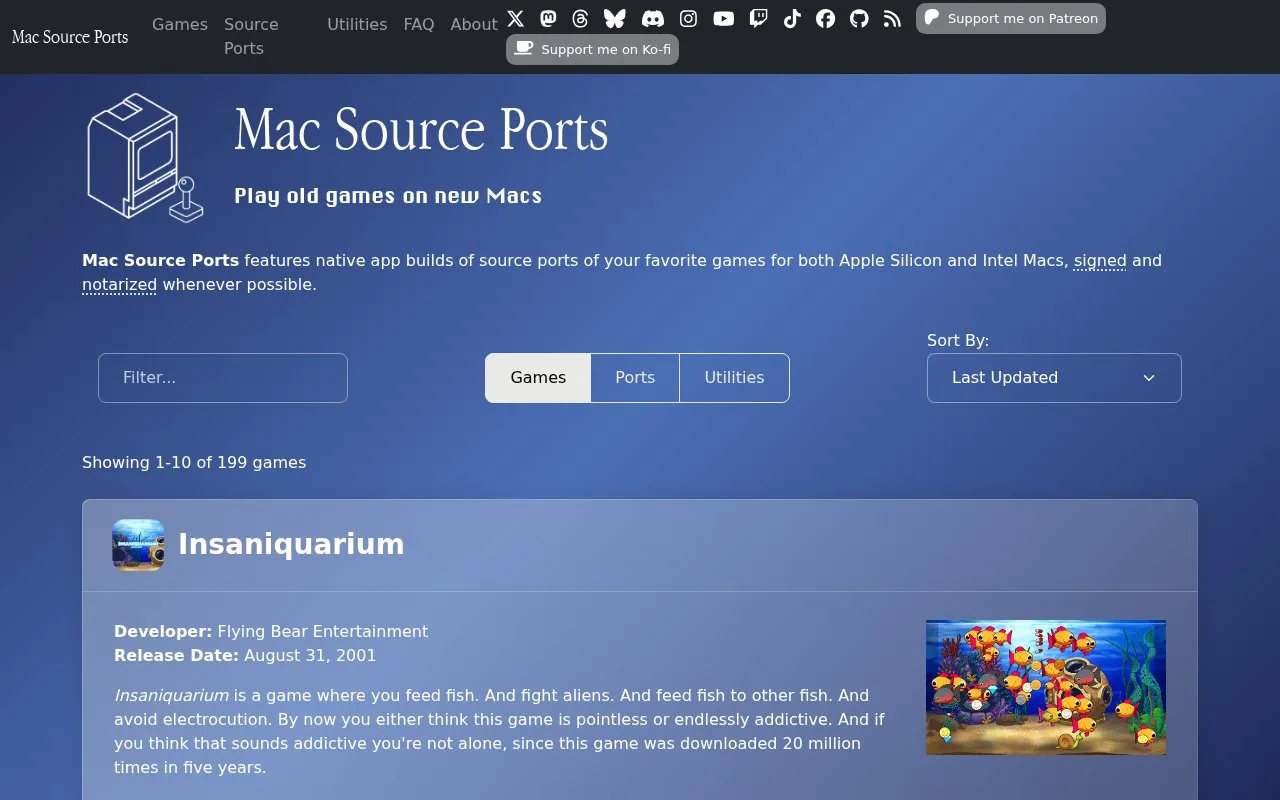Click the Mac Source Ports brand in navbar
This screenshot has width=1280, height=800.
(70, 37)
